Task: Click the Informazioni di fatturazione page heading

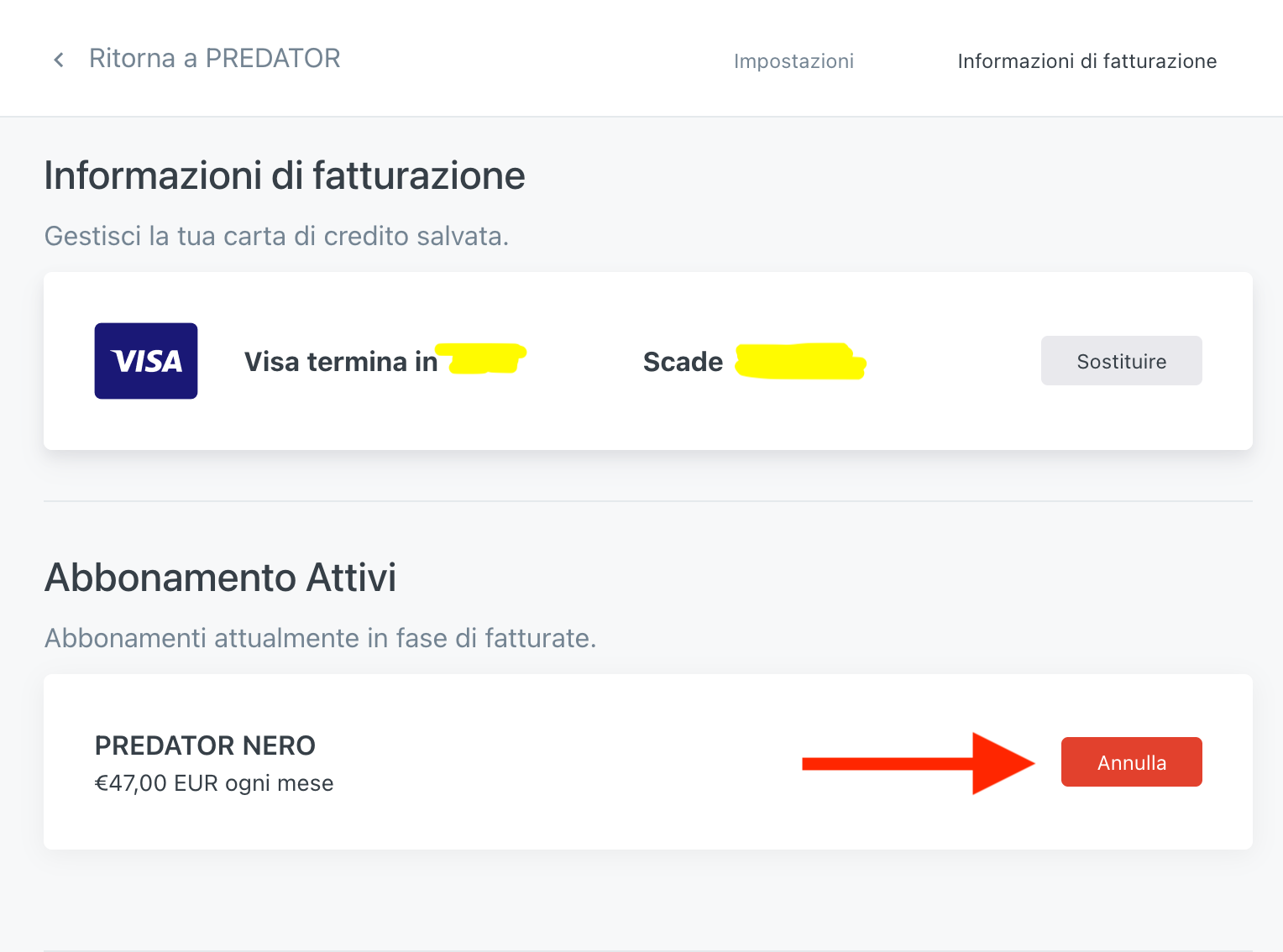Action: click(x=285, y=176)
